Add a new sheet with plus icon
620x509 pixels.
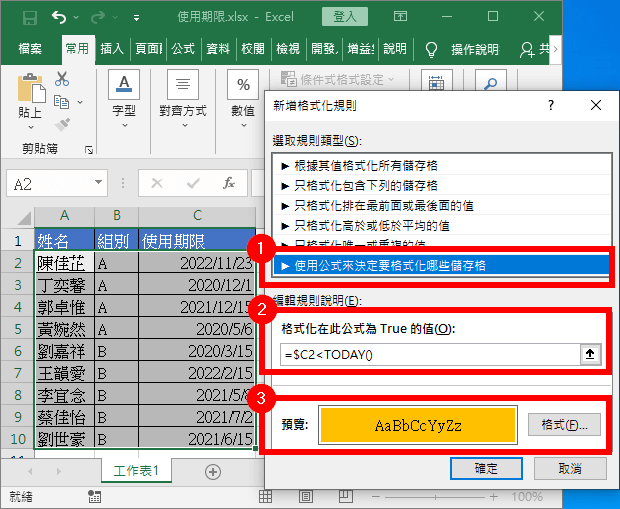pos(213,472)
